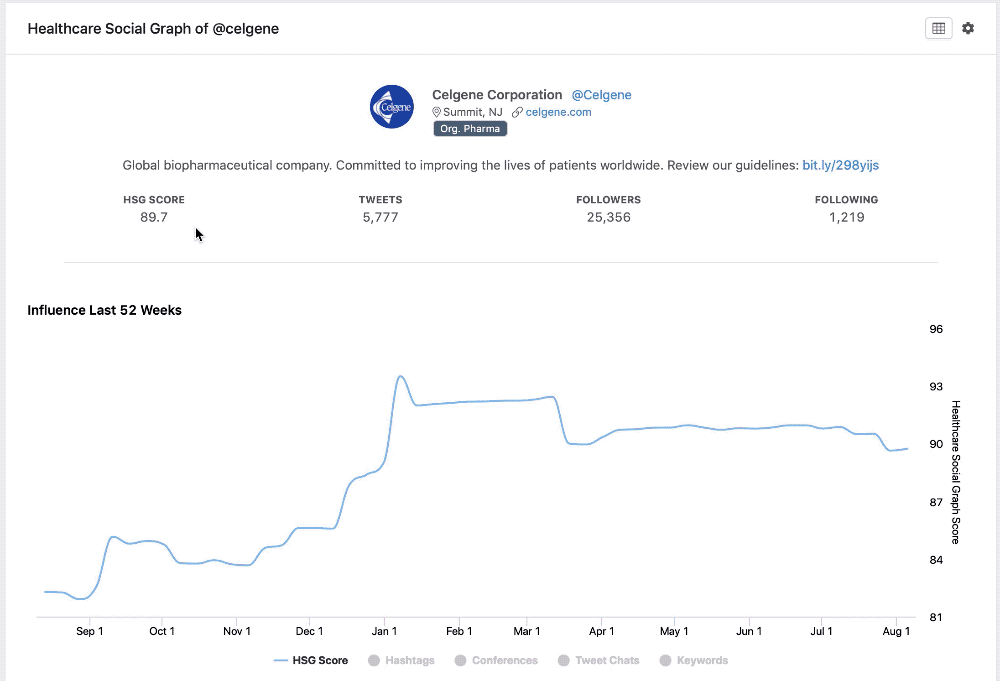Screen dimensions: 1000x681
Task: Click the chain link icon beside celgene.com
Action: click(517, 112)
